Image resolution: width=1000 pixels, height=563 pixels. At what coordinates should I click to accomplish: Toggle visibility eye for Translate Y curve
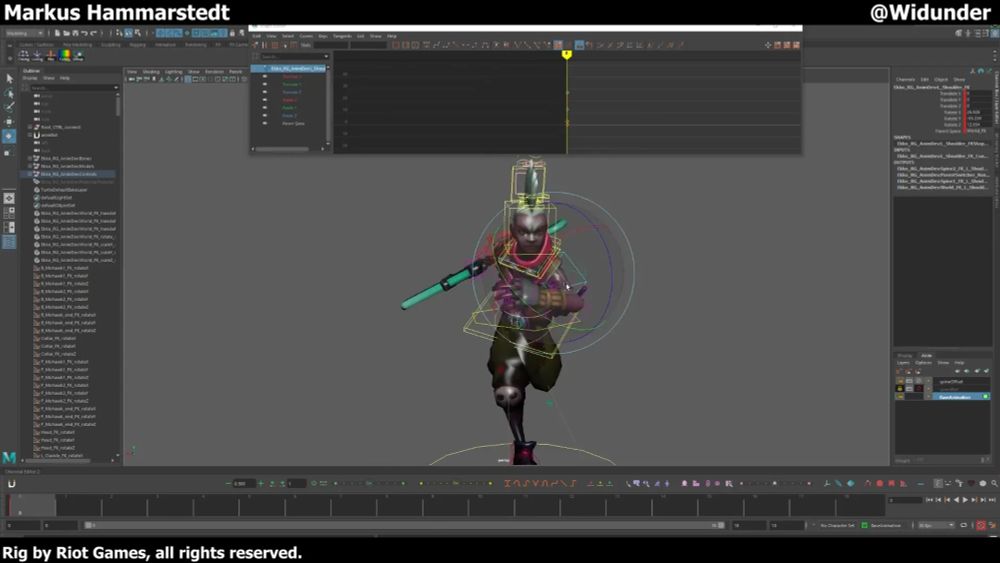(265, 84)
